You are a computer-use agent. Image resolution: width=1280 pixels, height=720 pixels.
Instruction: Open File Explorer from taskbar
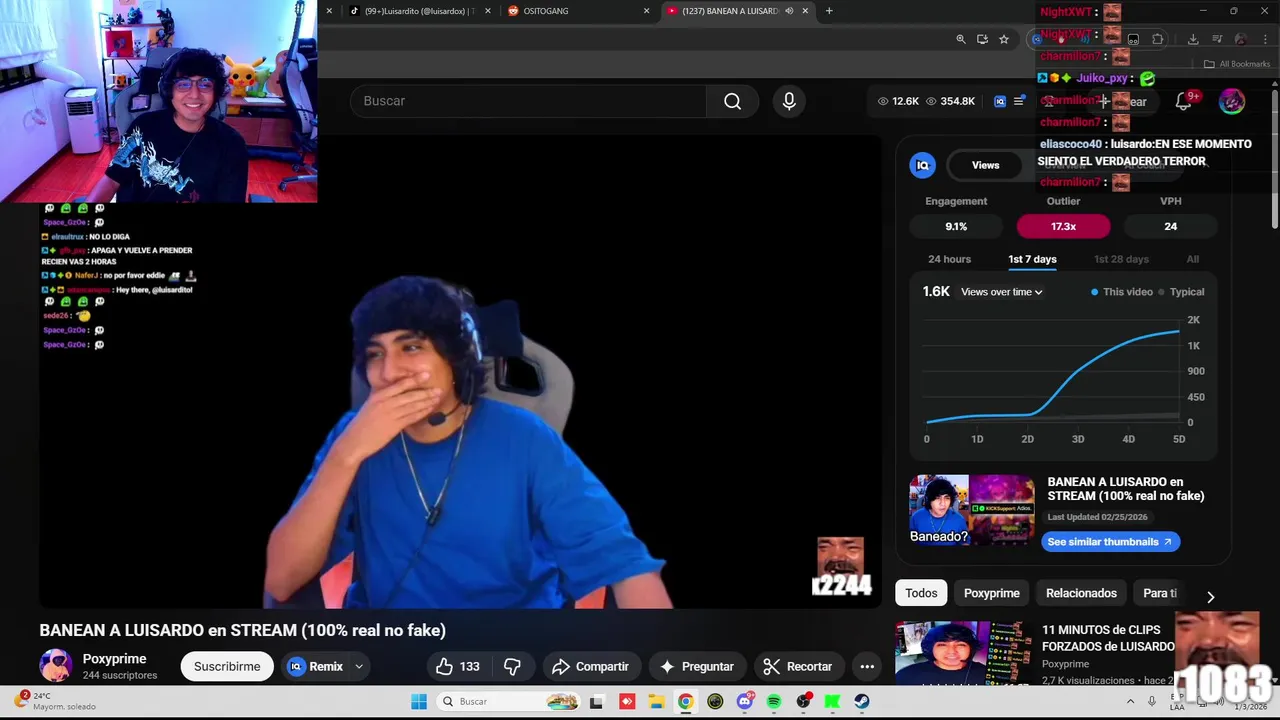click(x=656, y=701)
